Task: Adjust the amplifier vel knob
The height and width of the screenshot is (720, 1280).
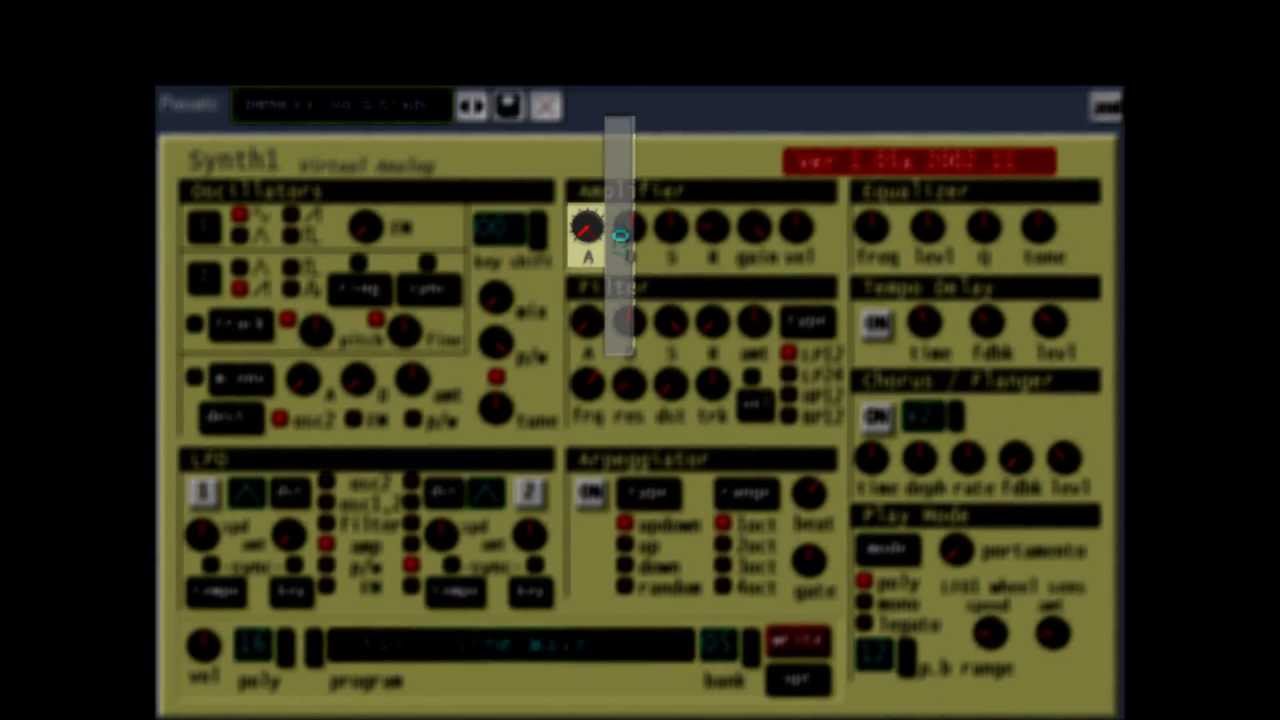Action: point(796,227)
